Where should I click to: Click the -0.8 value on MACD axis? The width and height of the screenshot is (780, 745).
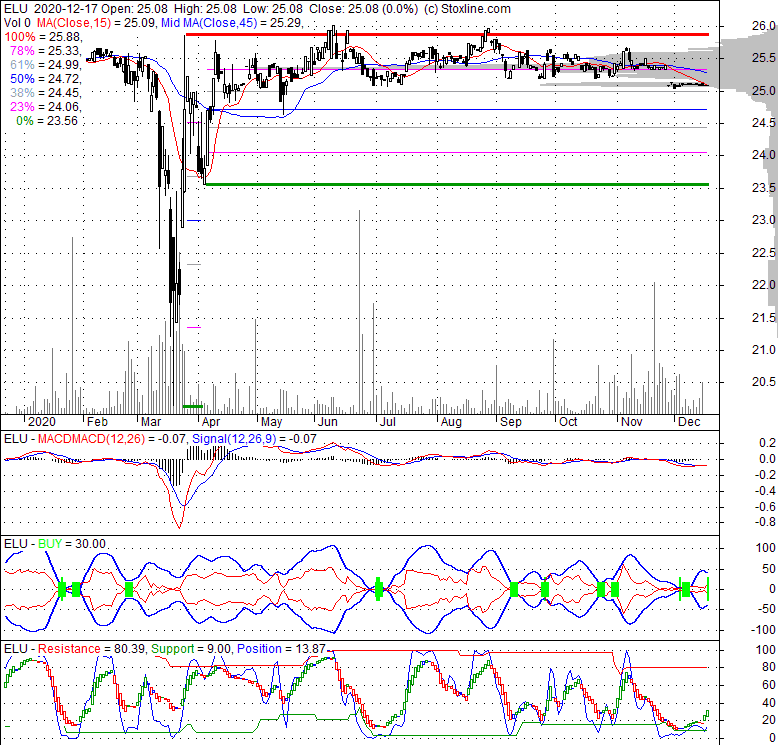[765, 522]
